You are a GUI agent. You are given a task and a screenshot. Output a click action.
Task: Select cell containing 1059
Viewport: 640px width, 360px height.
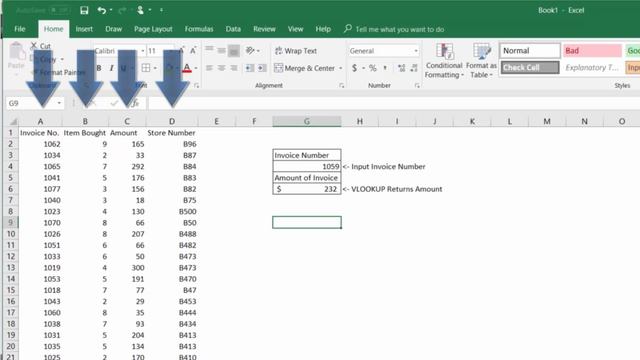307,166
